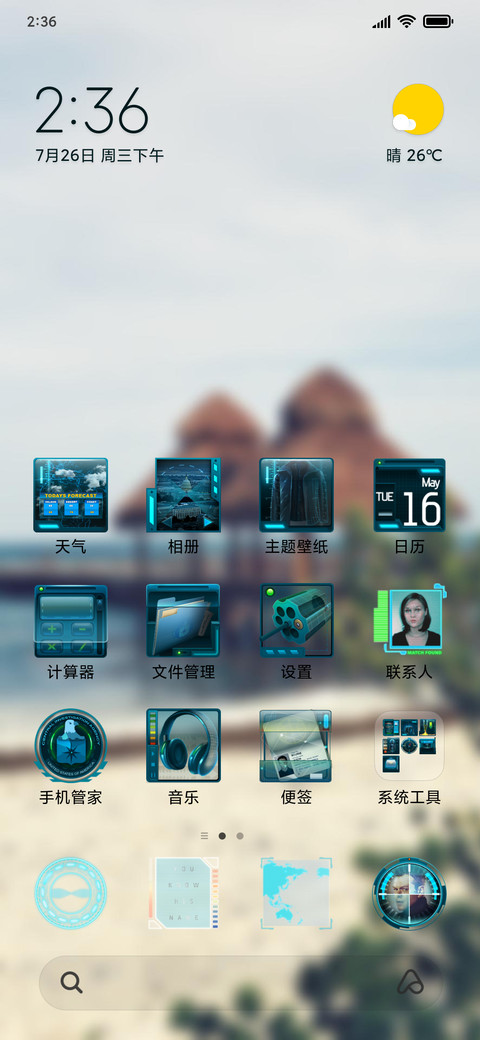Tap the glowing circle dock icon
The width and height of the screenshot is (480, 1040).
tap(71, 893)
